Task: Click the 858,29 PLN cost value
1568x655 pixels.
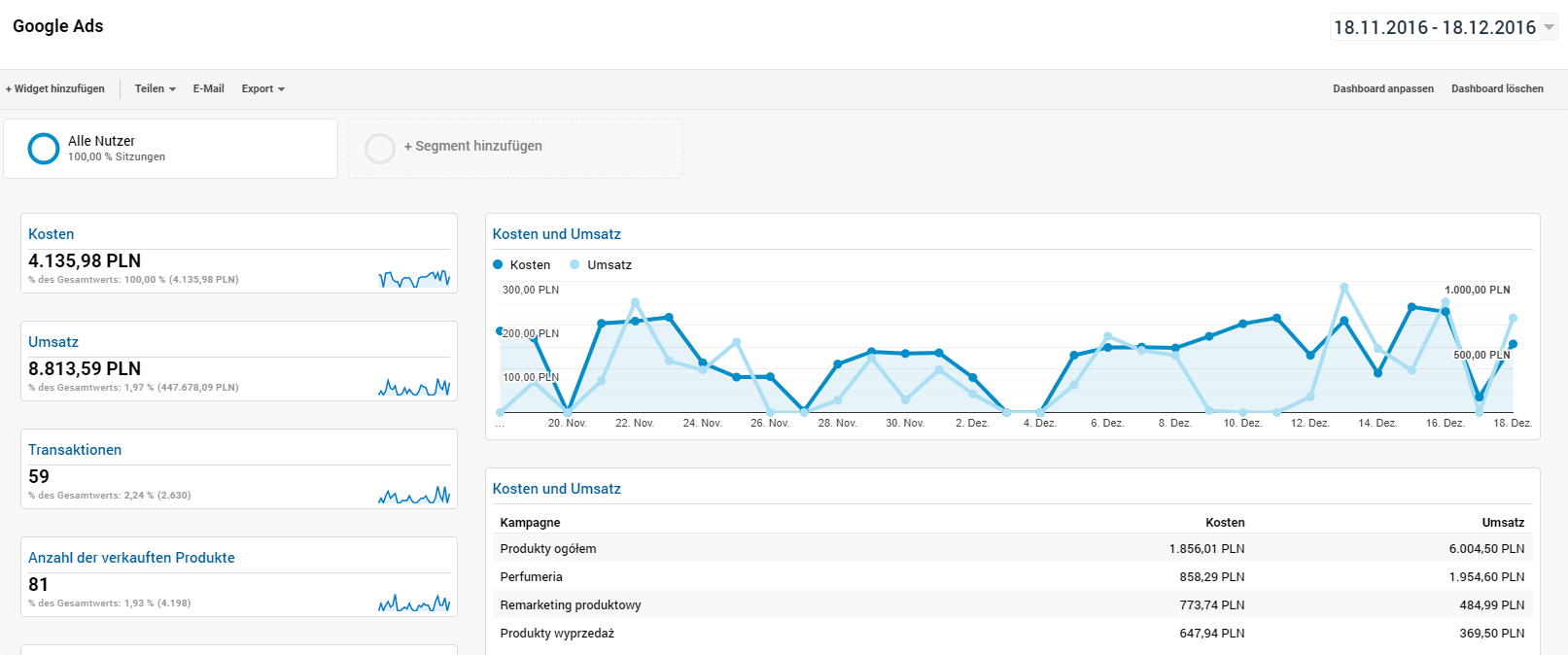Action: (x=1212, y=577)
